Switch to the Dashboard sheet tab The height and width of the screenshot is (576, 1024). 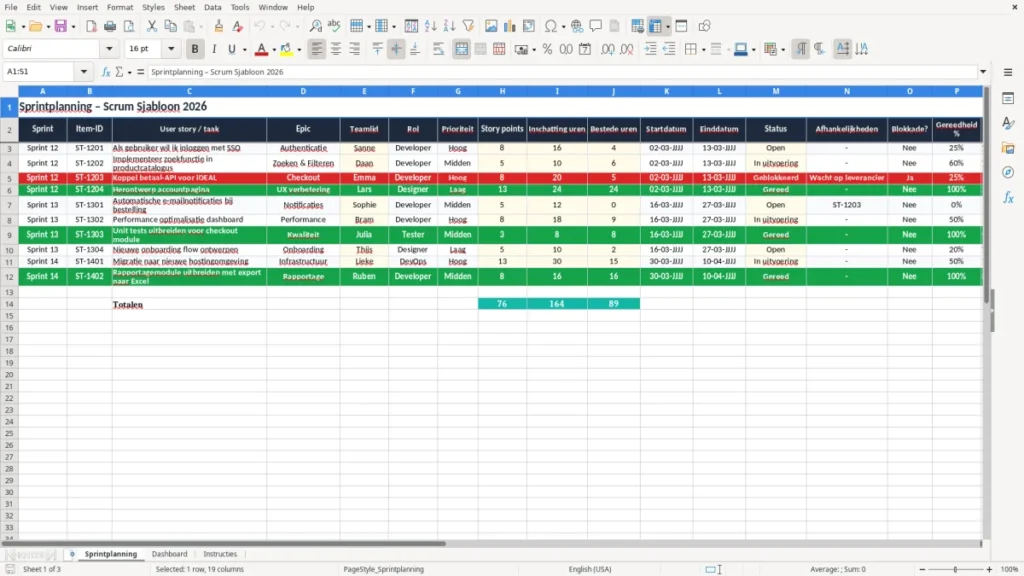(169, 554)
